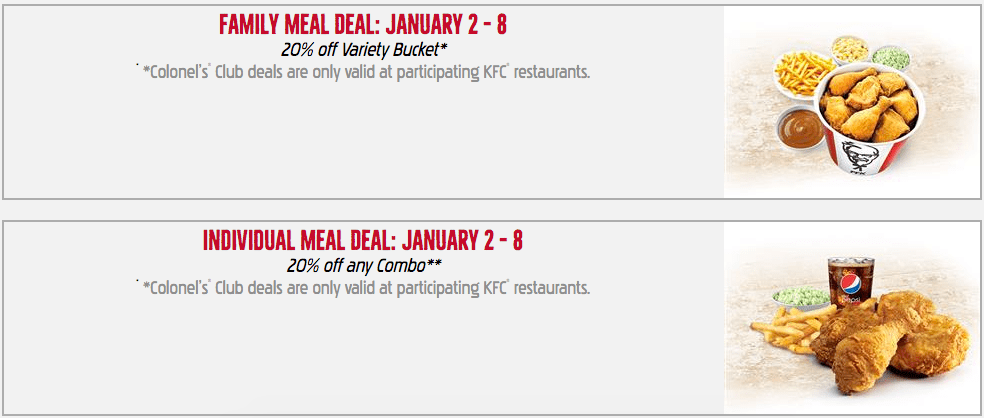Click the macaroni side bowl behind the bucket
Image resolution: width=984 pixels, height=418 pixels.
pyautogui.click(x=850, y=49)
